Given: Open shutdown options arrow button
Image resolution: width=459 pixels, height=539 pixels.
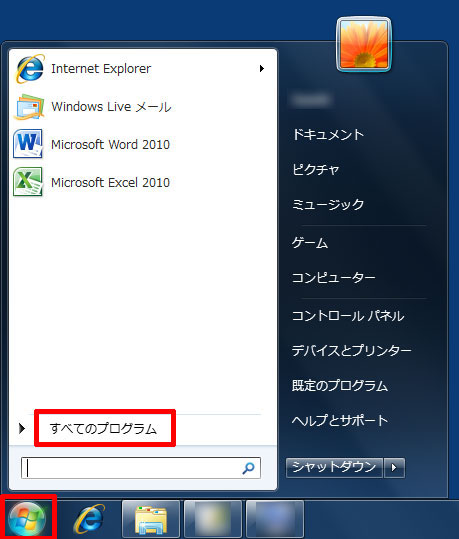Looking at the screenshot, I should click(x=394, y=468).
